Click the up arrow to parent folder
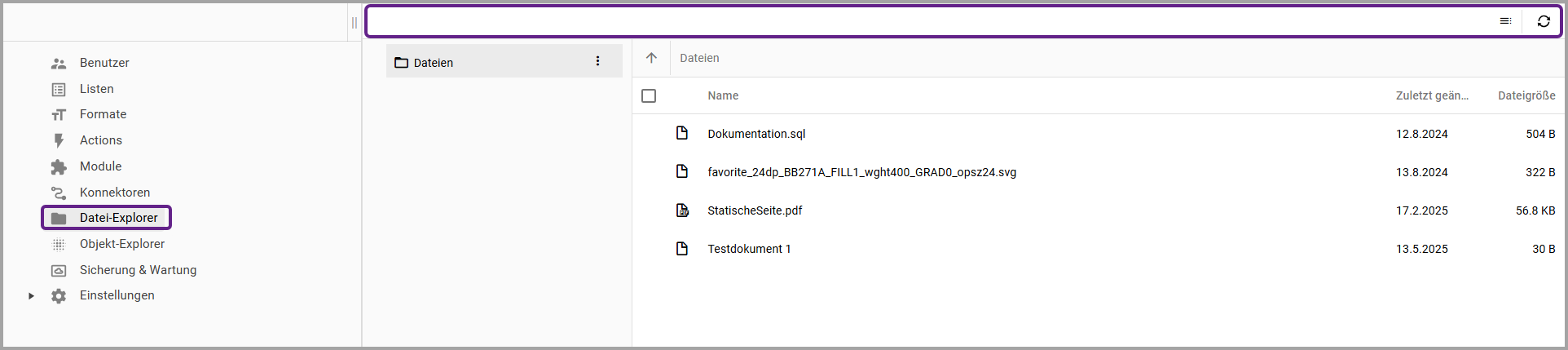The height and width of the screenshot is (350, 1568). click(651, 58)
